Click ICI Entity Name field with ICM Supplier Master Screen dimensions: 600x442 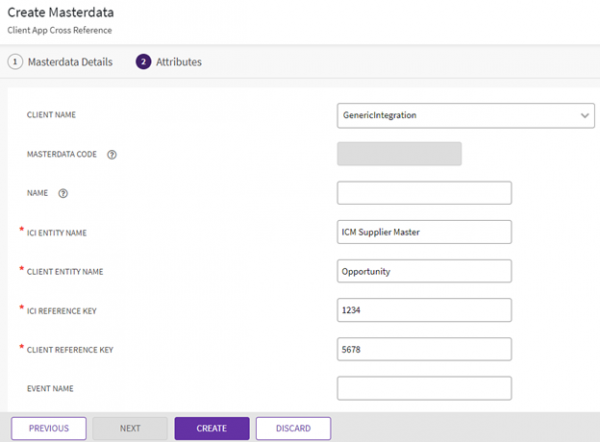pyautogui.click(x=424, y=232)
